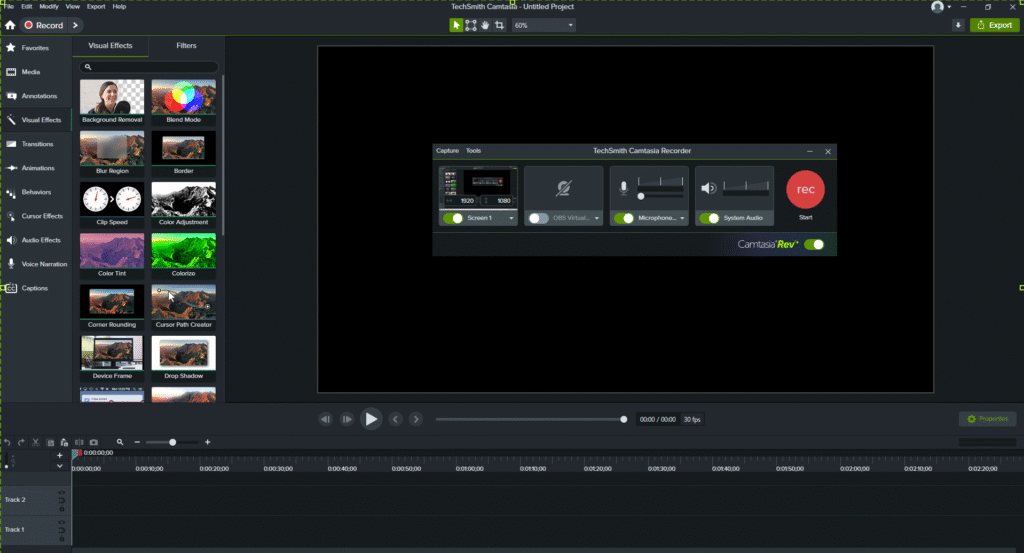Open the View menu

(x=72, y=7)
